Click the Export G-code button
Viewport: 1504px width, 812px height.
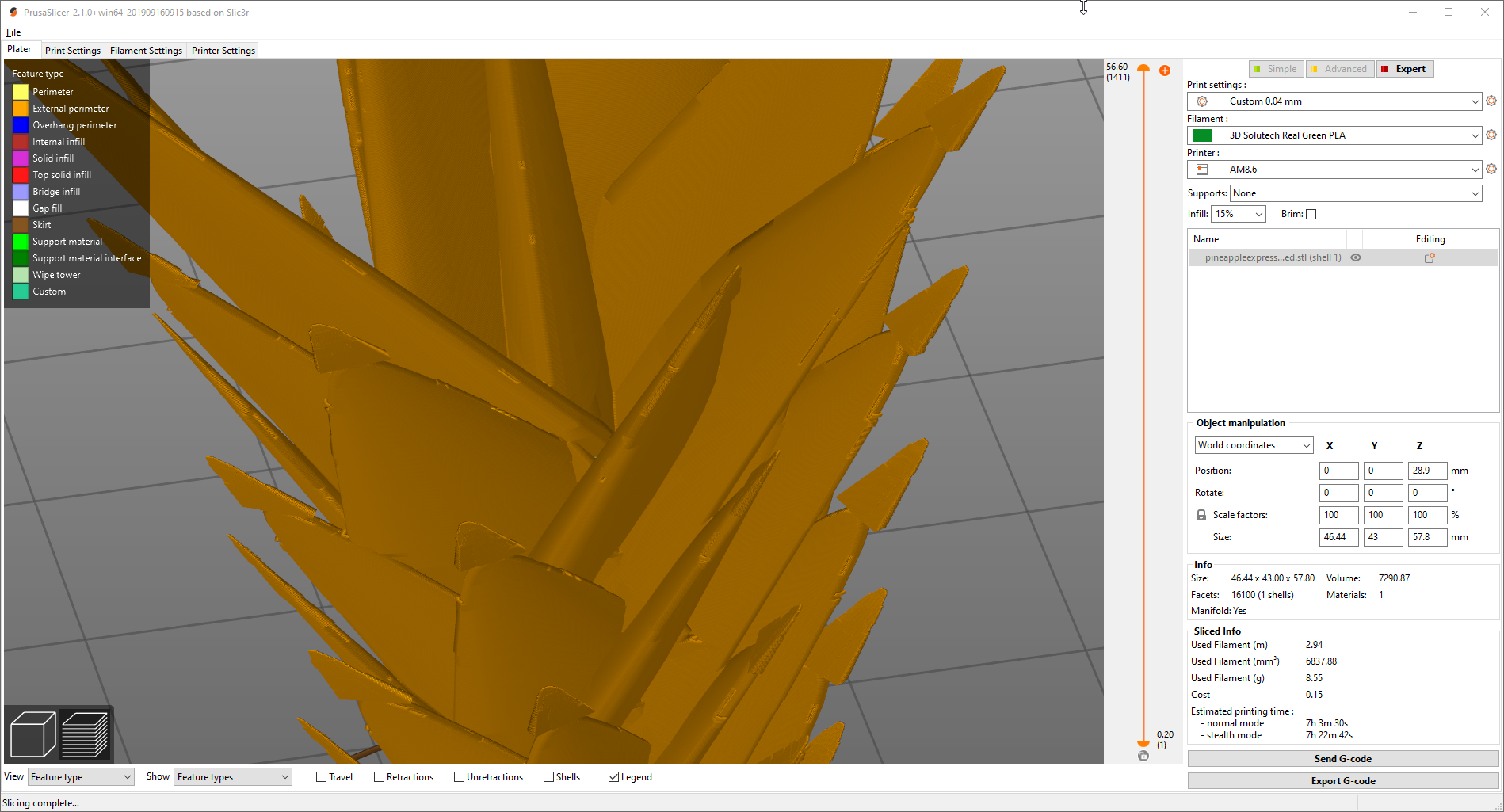pyautogui.click(x=1342, y=781)
